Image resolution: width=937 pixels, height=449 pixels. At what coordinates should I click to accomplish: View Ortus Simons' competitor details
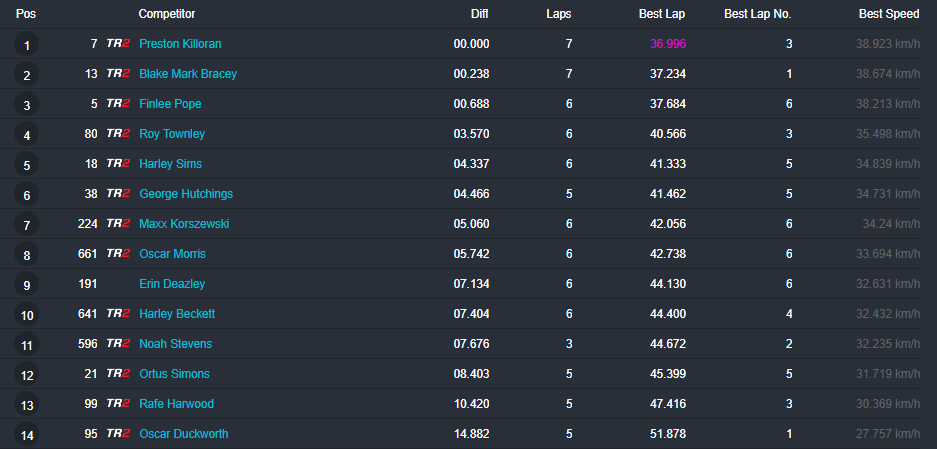click(176, 374)
